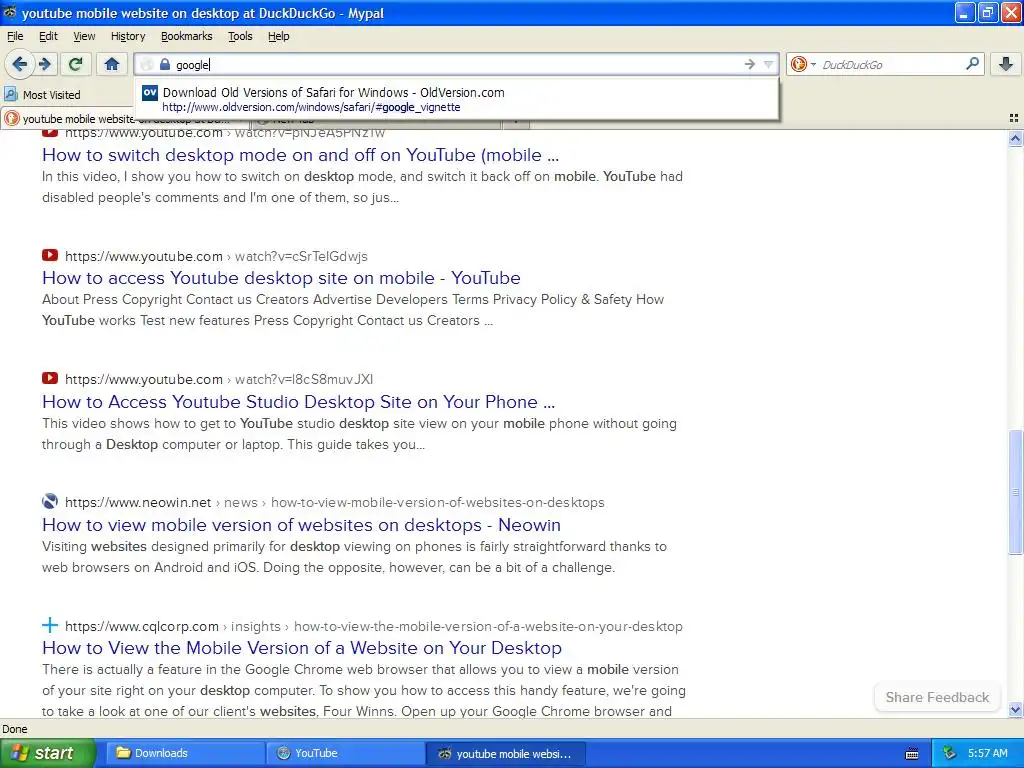Select the 'youtube mobile websi...' taskbar button
The height and width of the screenshot is (768, 1024).
(505, 753)
